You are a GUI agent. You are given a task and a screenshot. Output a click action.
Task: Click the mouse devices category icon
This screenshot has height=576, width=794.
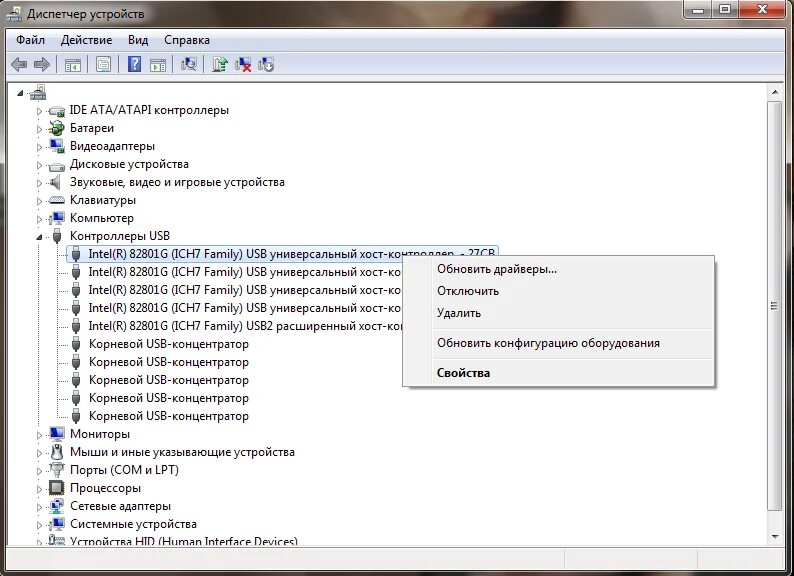click(57, 451)
